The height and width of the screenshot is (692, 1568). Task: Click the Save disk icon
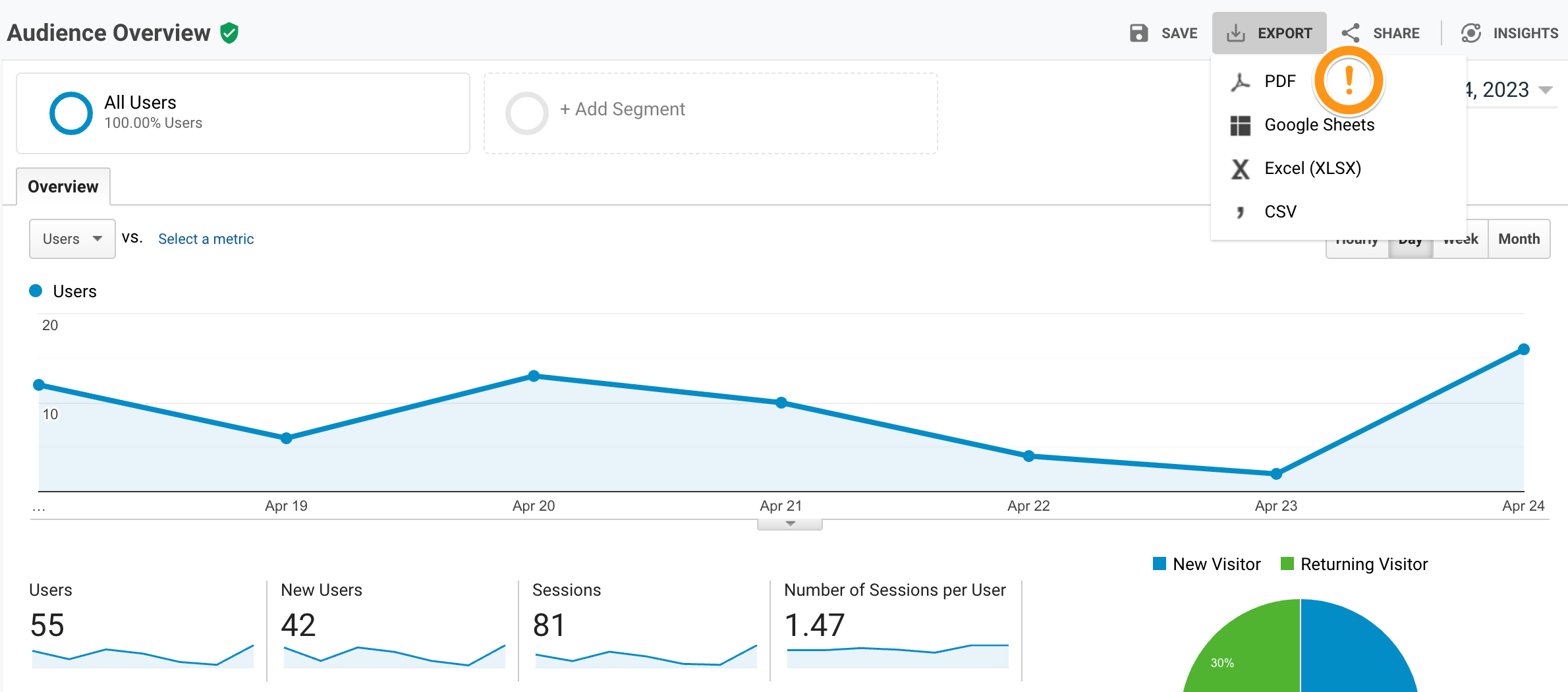point(1139,33)
